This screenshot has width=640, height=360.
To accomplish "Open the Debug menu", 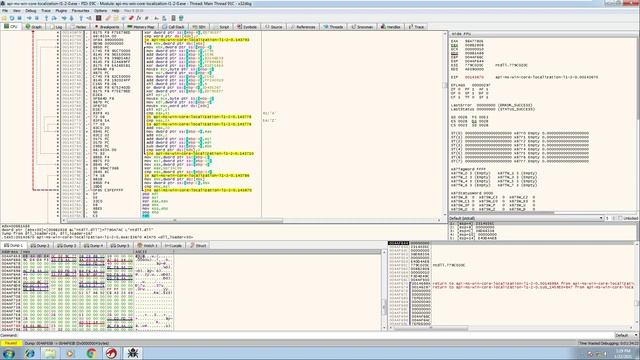I will coord(31,11).
